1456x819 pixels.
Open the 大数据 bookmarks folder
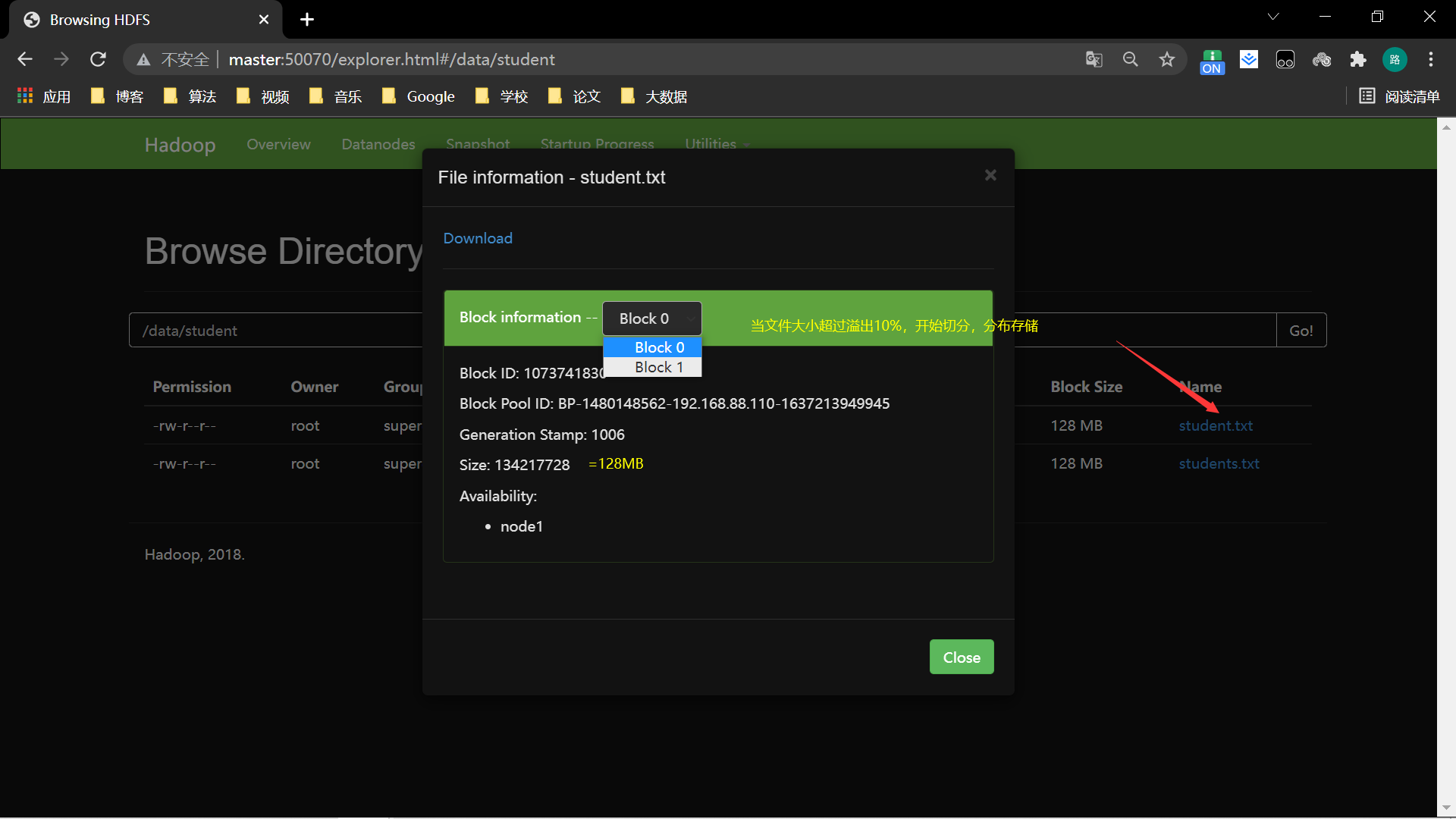(654, 96)
